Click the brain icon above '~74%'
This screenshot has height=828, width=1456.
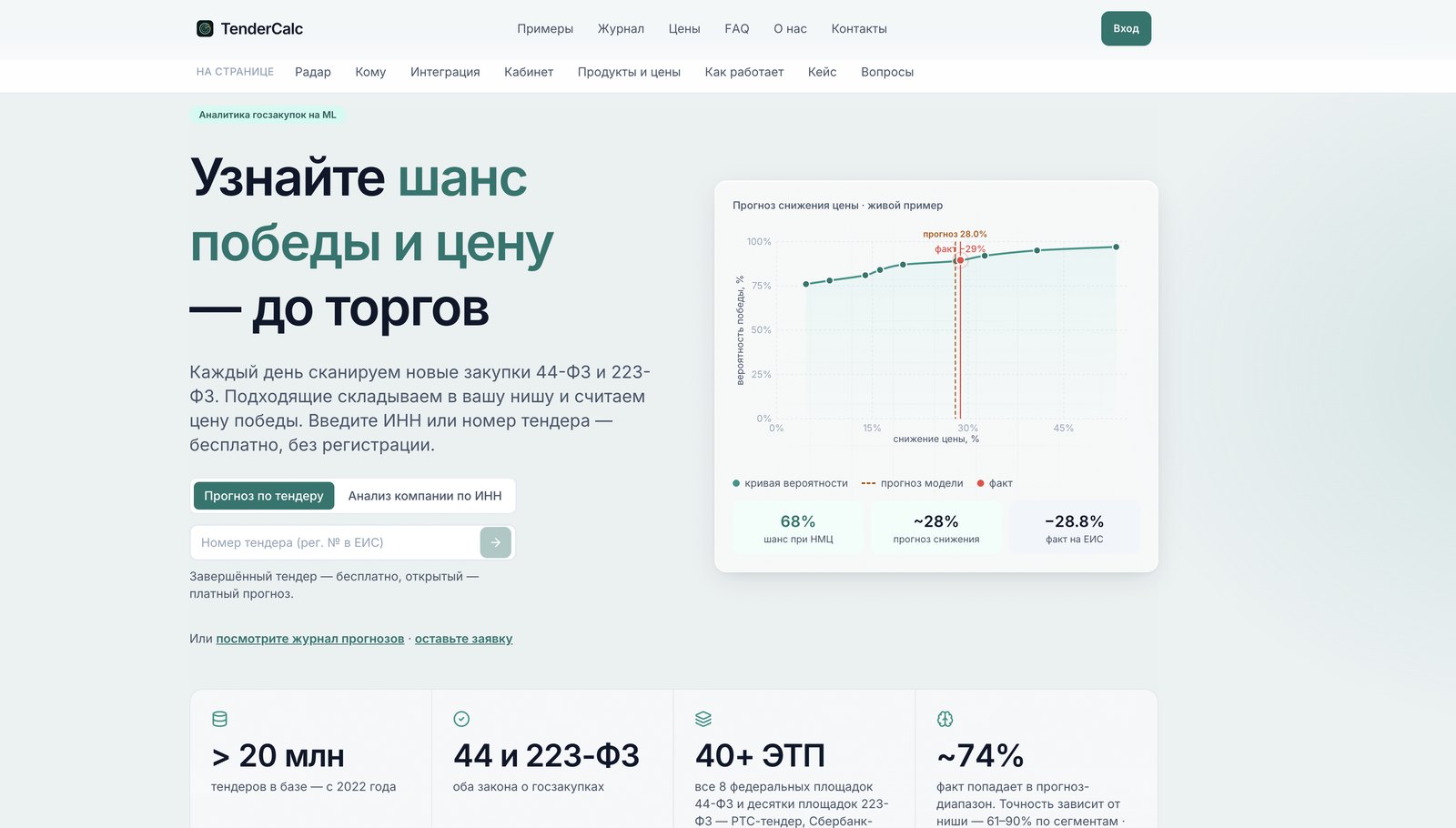click(945, 719)
